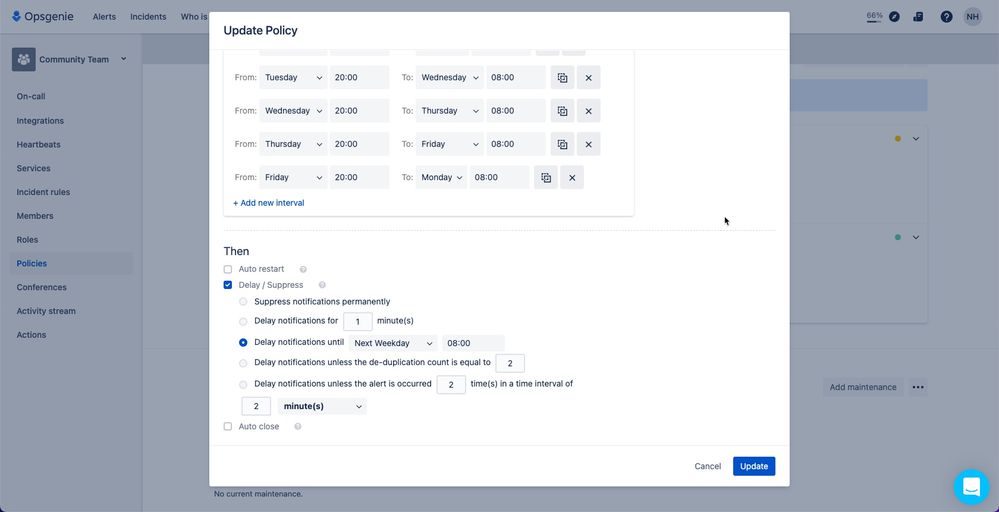Duplicate the Friday to Monday interval
This screenshot has width=999, height=512.
pyautogui.click(x=546, y=178)
